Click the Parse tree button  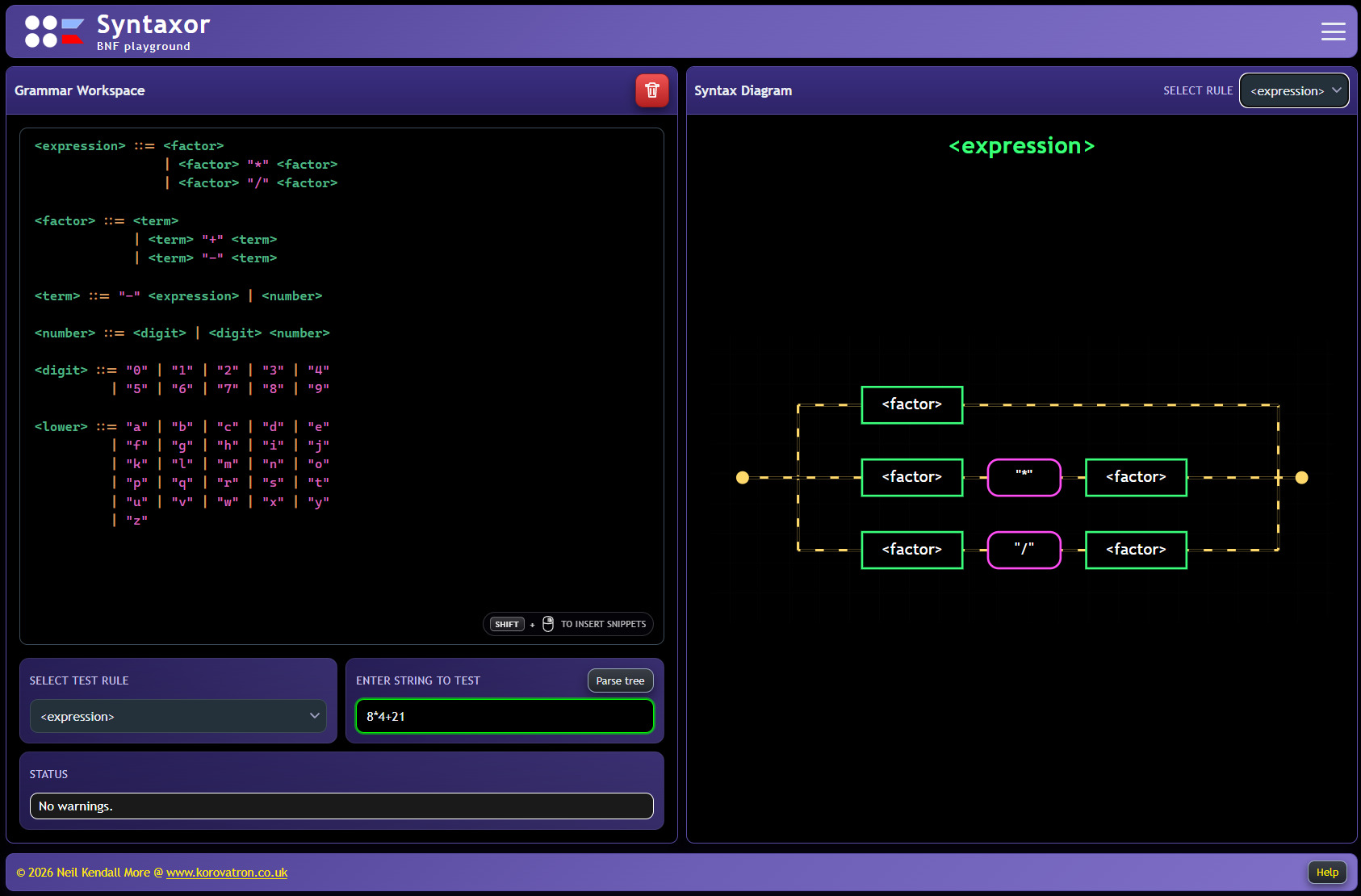pyautogui.click(x=620, y=680)
